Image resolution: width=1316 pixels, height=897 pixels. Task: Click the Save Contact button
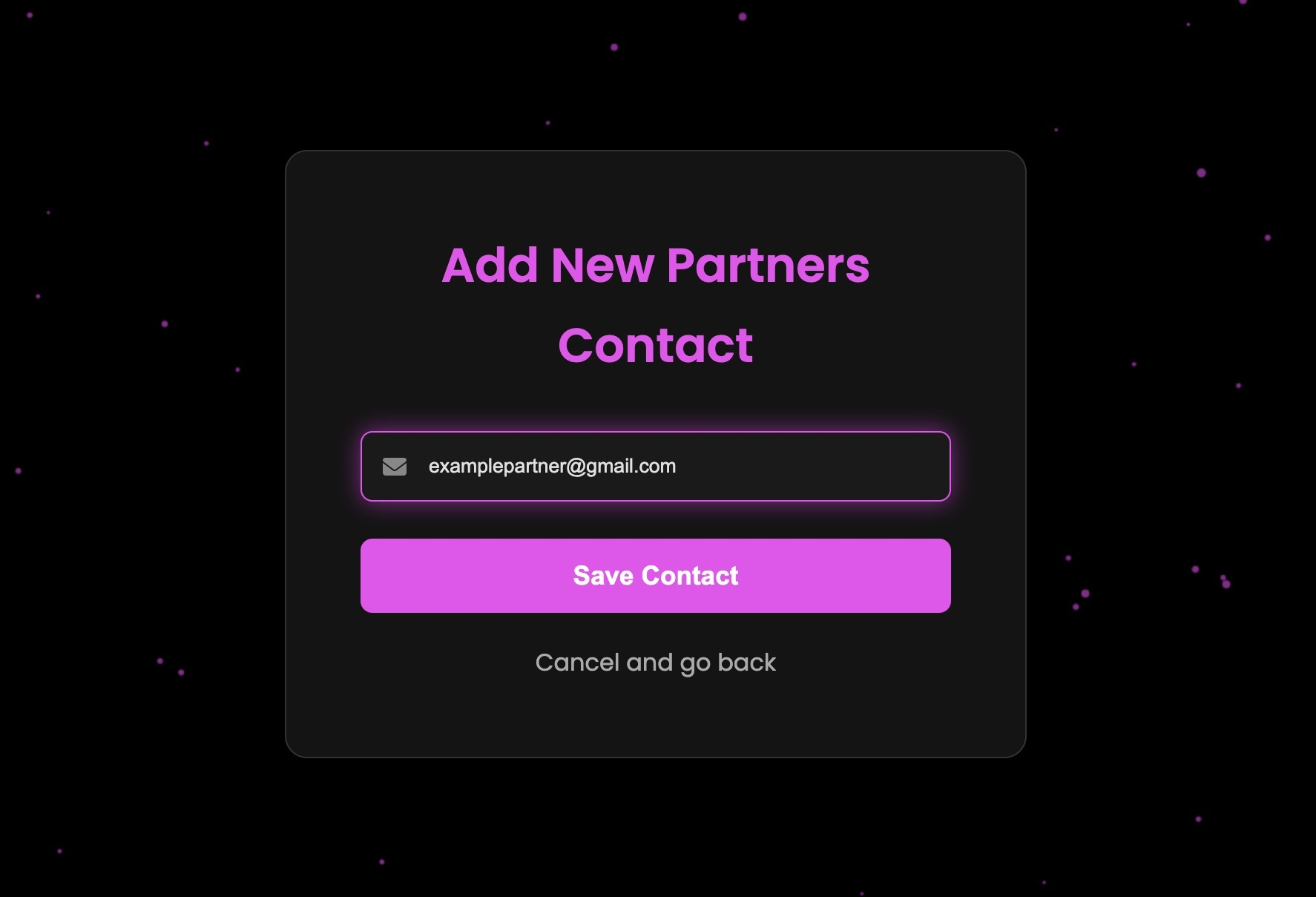click(x=655, y=576)
